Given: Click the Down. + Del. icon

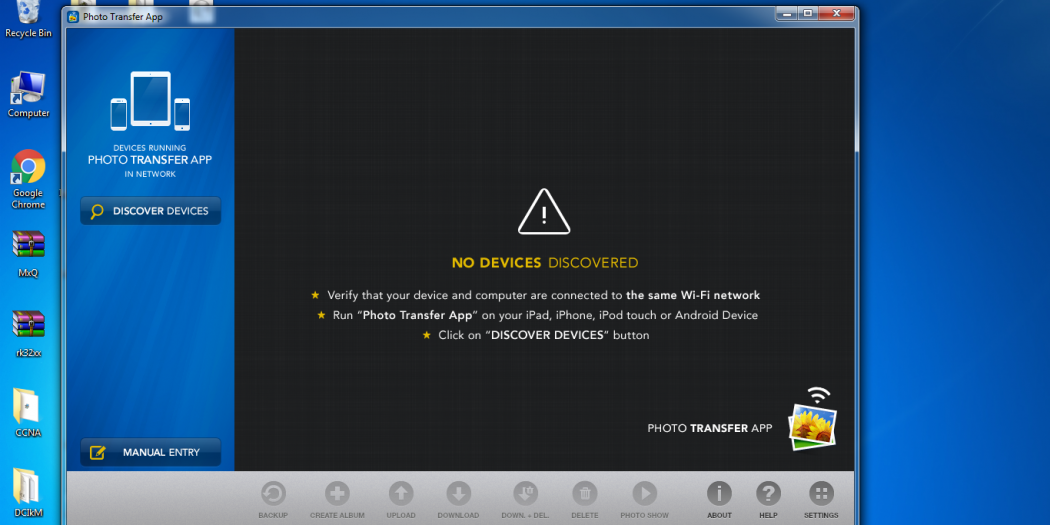Looking at the screenshot, I should coord(526,494).
